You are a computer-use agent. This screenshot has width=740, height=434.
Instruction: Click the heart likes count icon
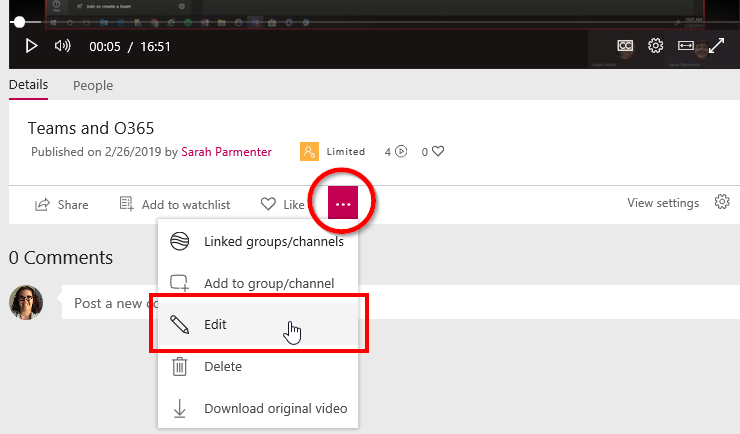pos(438,151)
